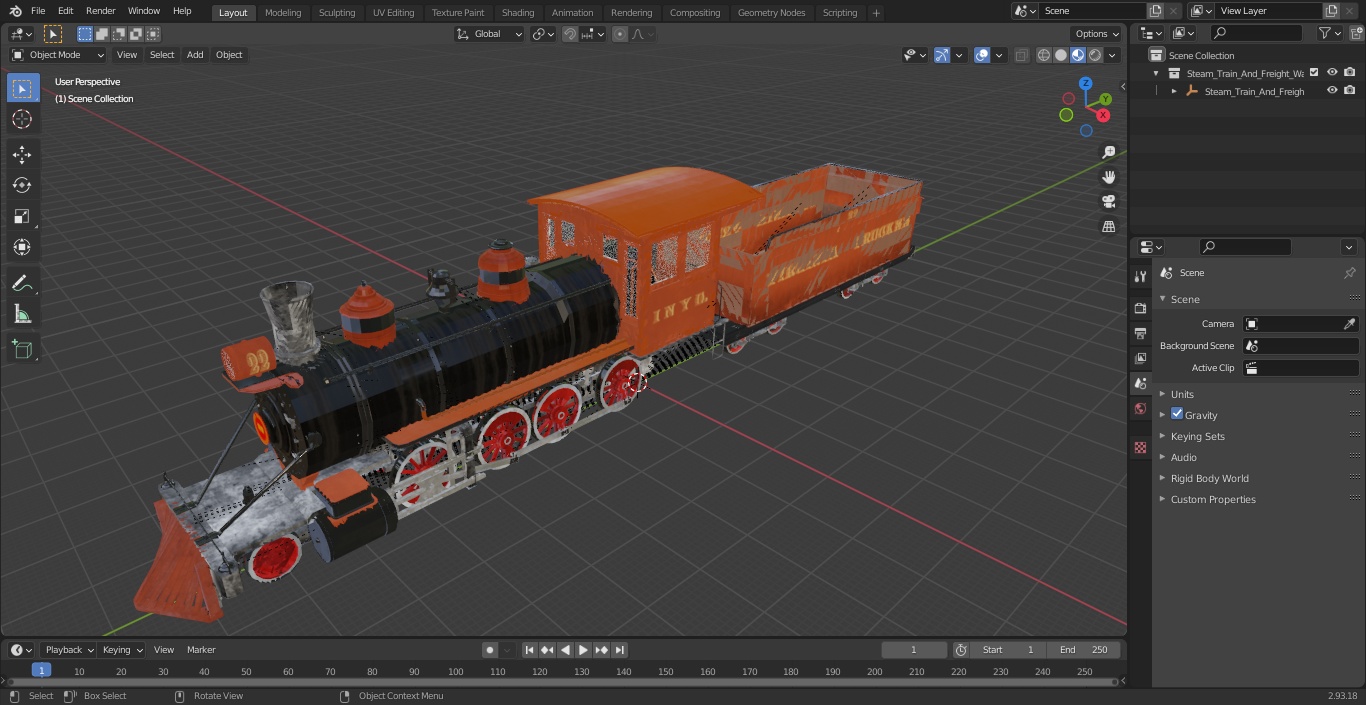This screenshot has width=1366, height=705.
Task: Switch to the Shading workspace tab
Action: point(518,12)
